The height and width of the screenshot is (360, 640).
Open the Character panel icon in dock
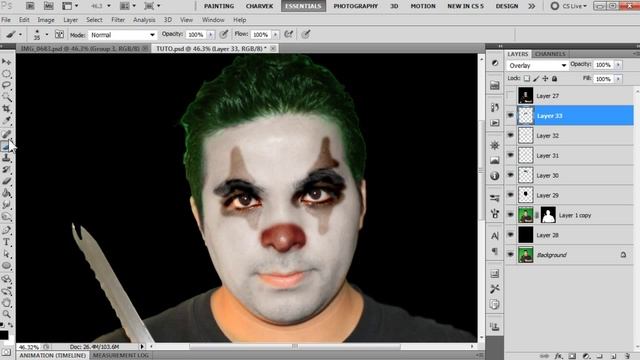click(495, 236)
